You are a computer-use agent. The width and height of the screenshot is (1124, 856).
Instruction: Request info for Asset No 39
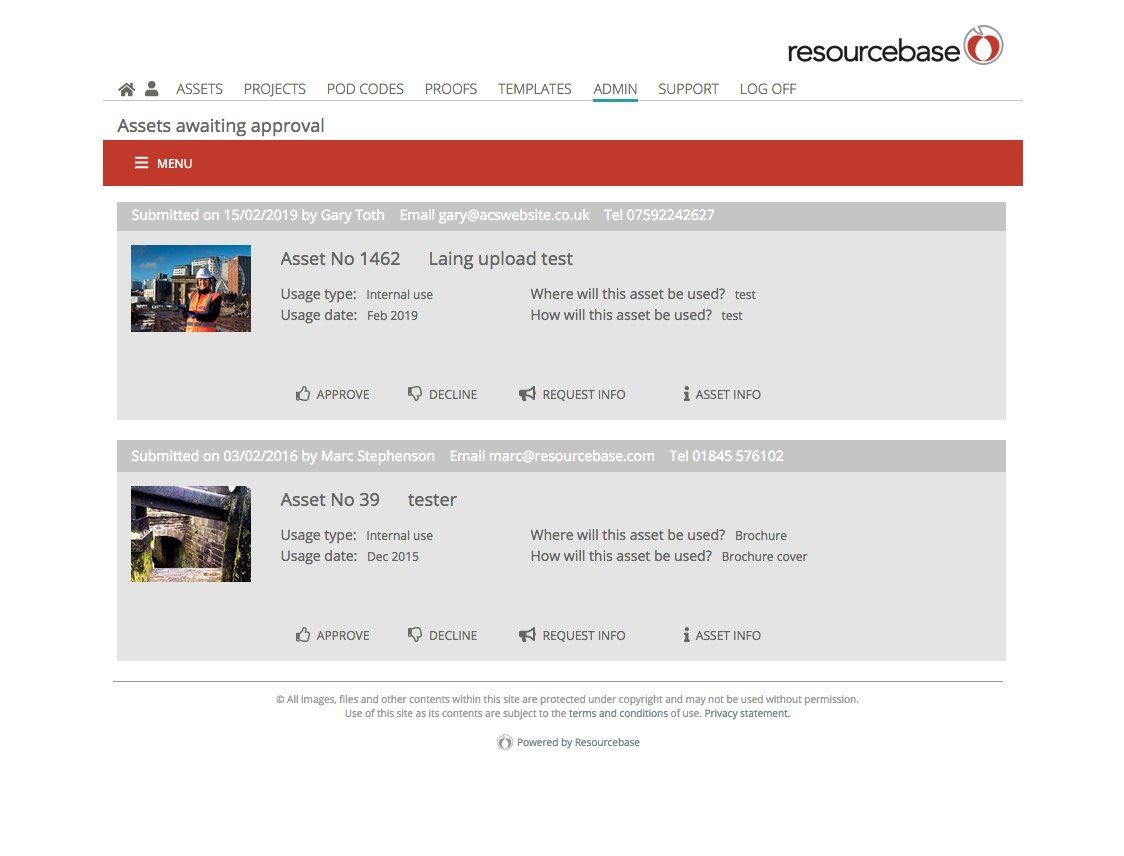(572, 635)
